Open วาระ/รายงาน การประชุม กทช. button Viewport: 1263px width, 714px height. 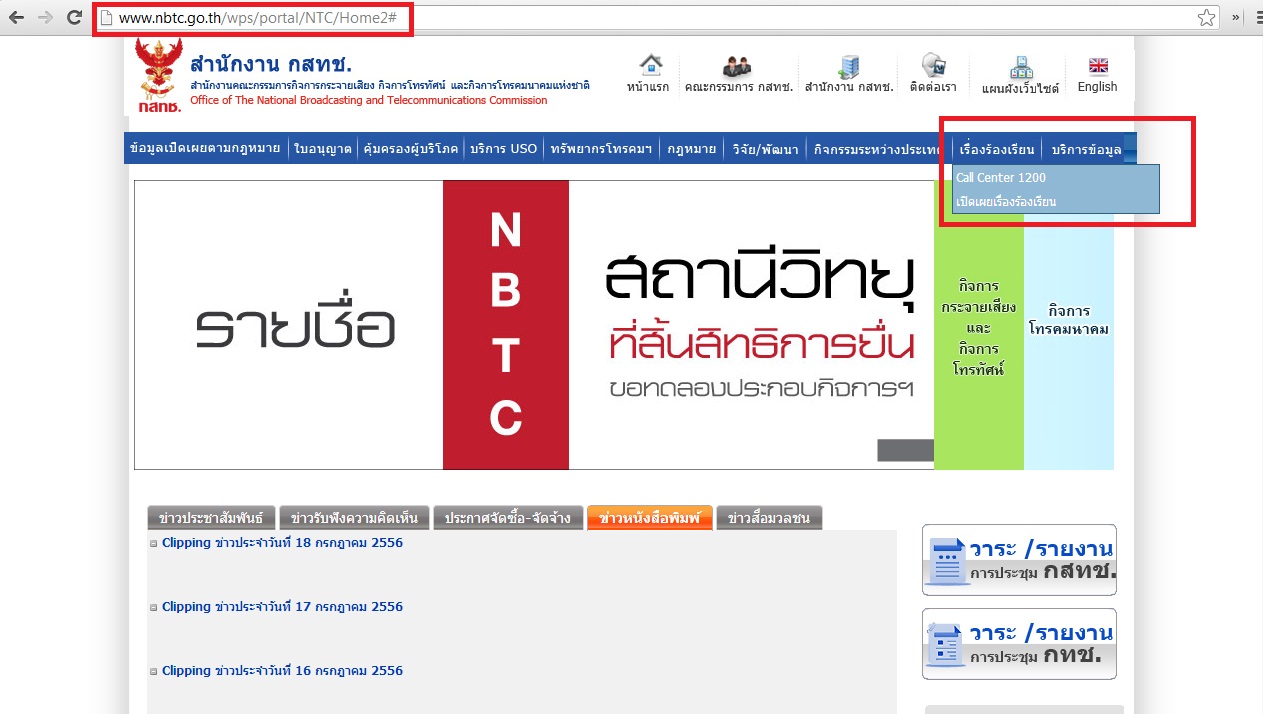click(x=1019, y=644)
